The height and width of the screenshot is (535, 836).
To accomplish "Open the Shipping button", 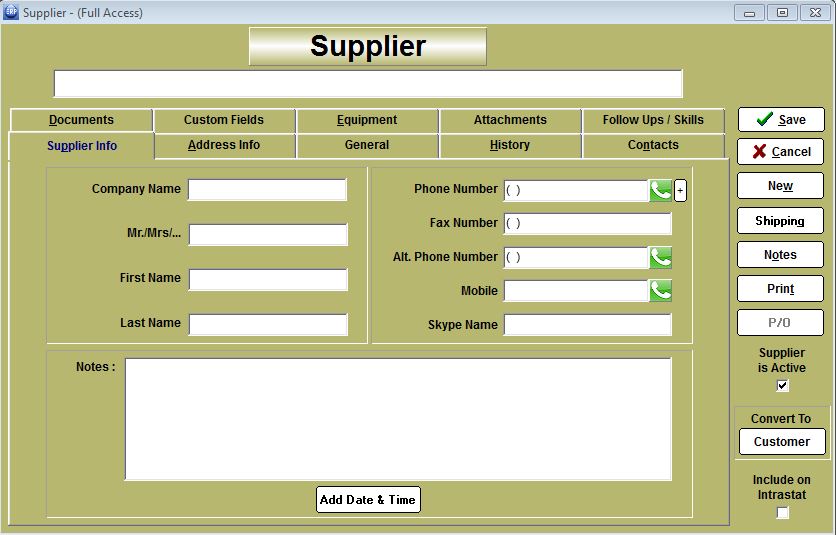I will [780, 221].
